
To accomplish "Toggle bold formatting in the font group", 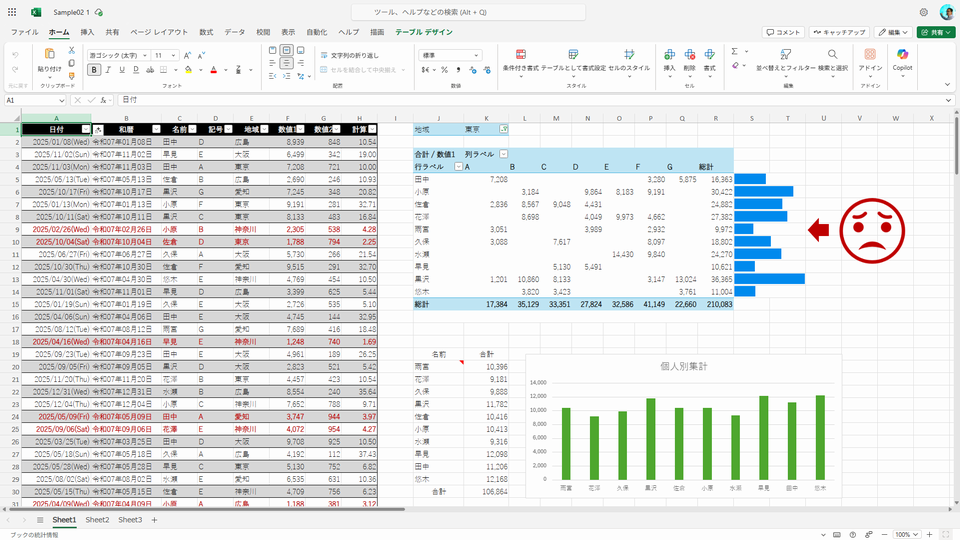I will 94,70.
